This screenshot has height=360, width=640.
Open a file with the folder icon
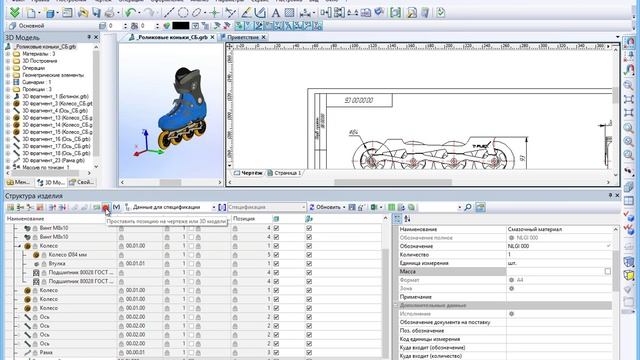tap(83, 13)
